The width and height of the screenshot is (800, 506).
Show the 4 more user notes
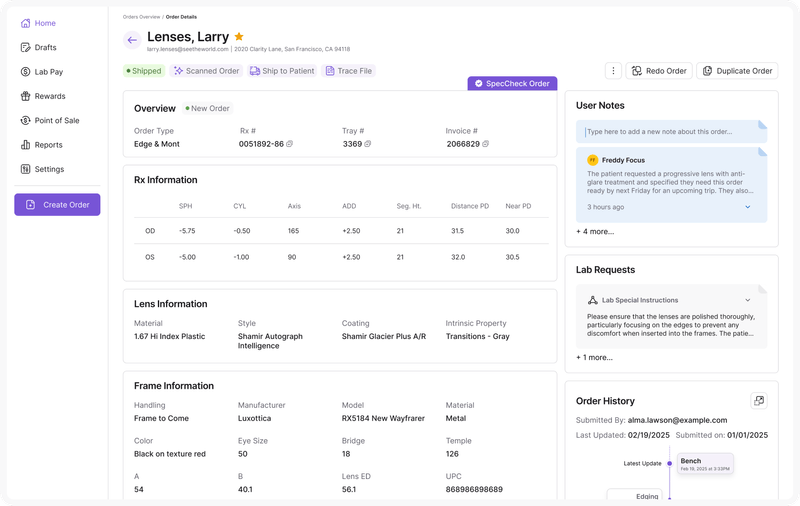[595, 232]
